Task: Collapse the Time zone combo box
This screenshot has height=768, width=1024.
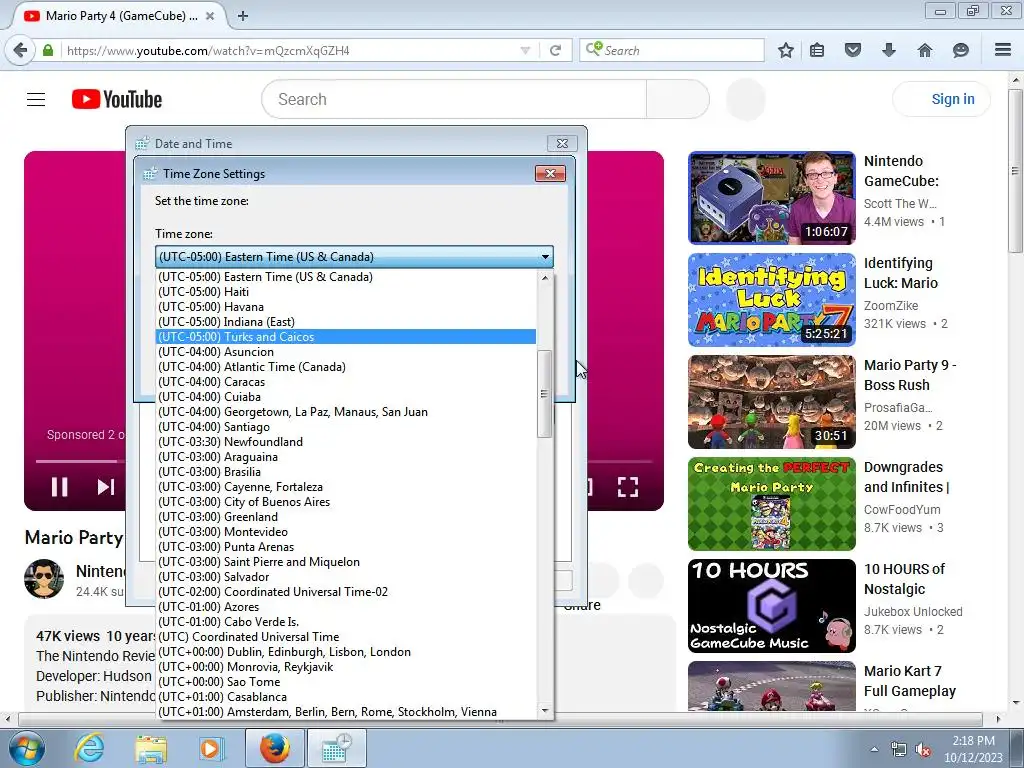Action: click(x=545, y=257)
